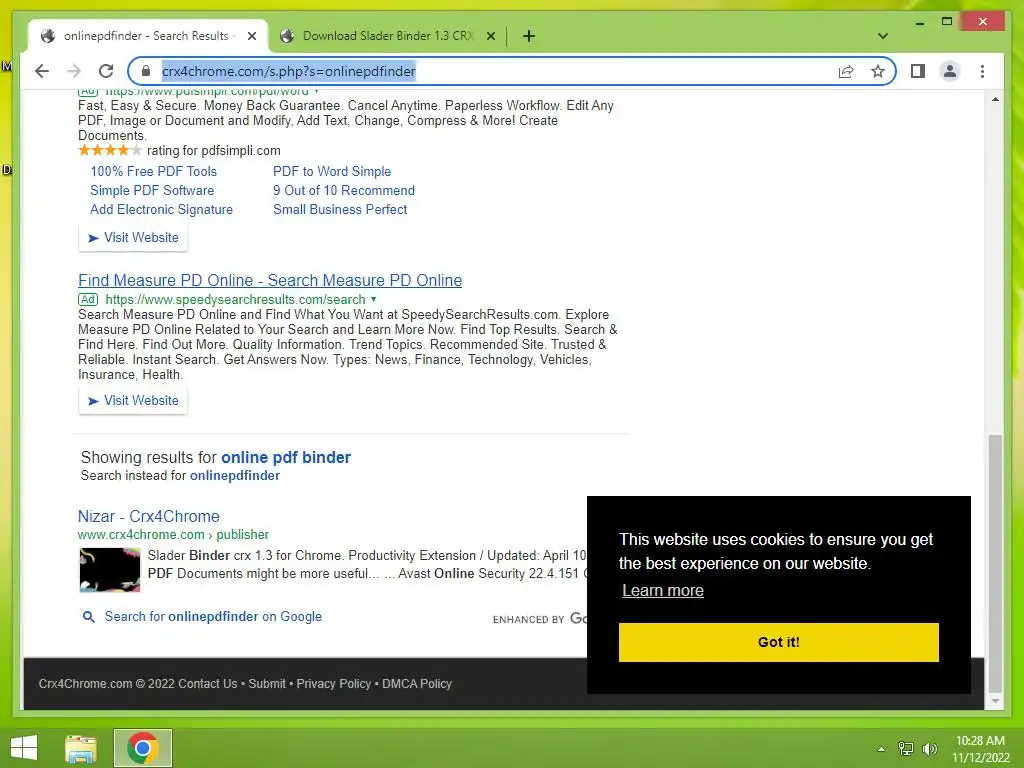Screen dimensions: 1024x768
Task: Open the DMCA Policy footer link
Action: (417, 684)
